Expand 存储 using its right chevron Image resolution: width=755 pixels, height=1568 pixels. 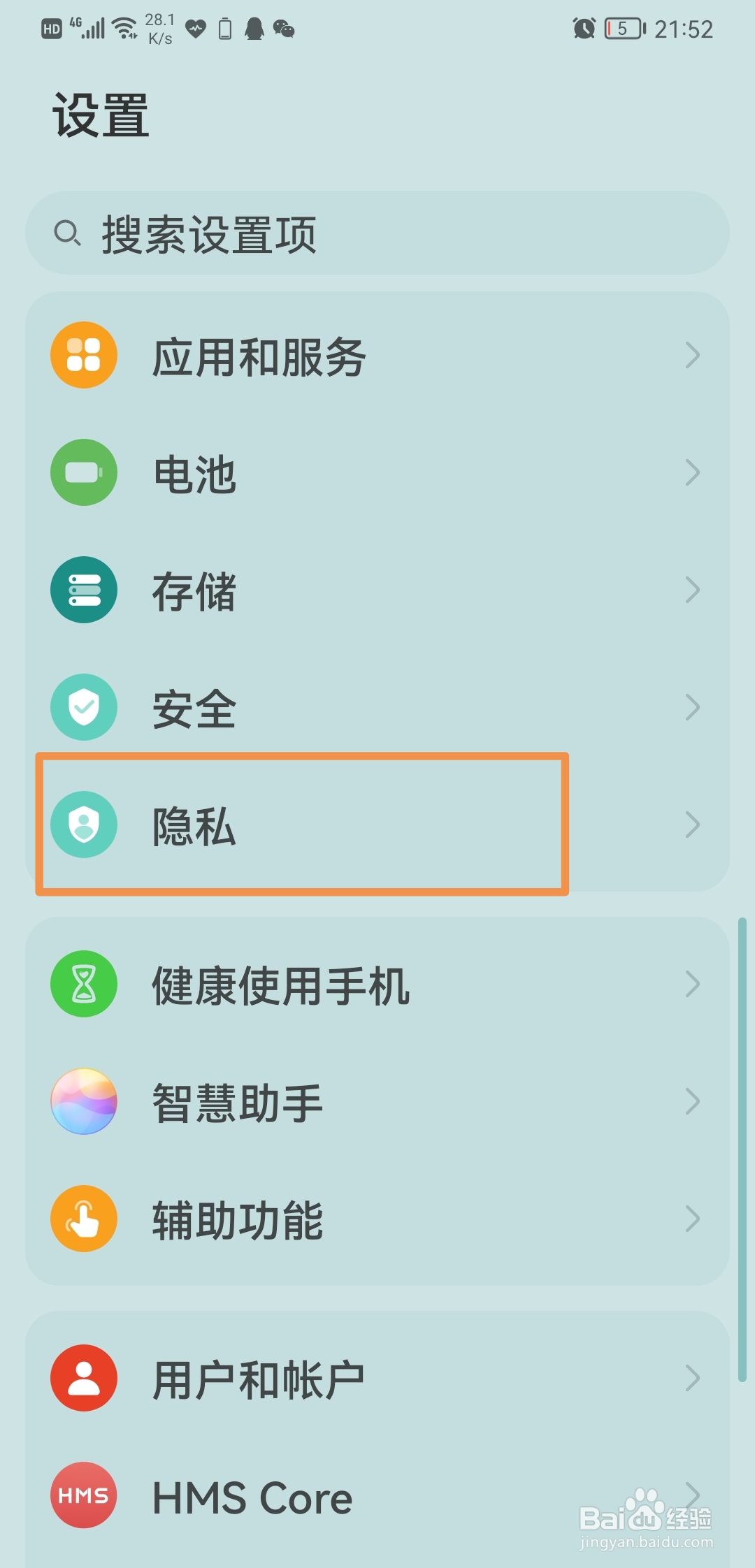(692, 590)
